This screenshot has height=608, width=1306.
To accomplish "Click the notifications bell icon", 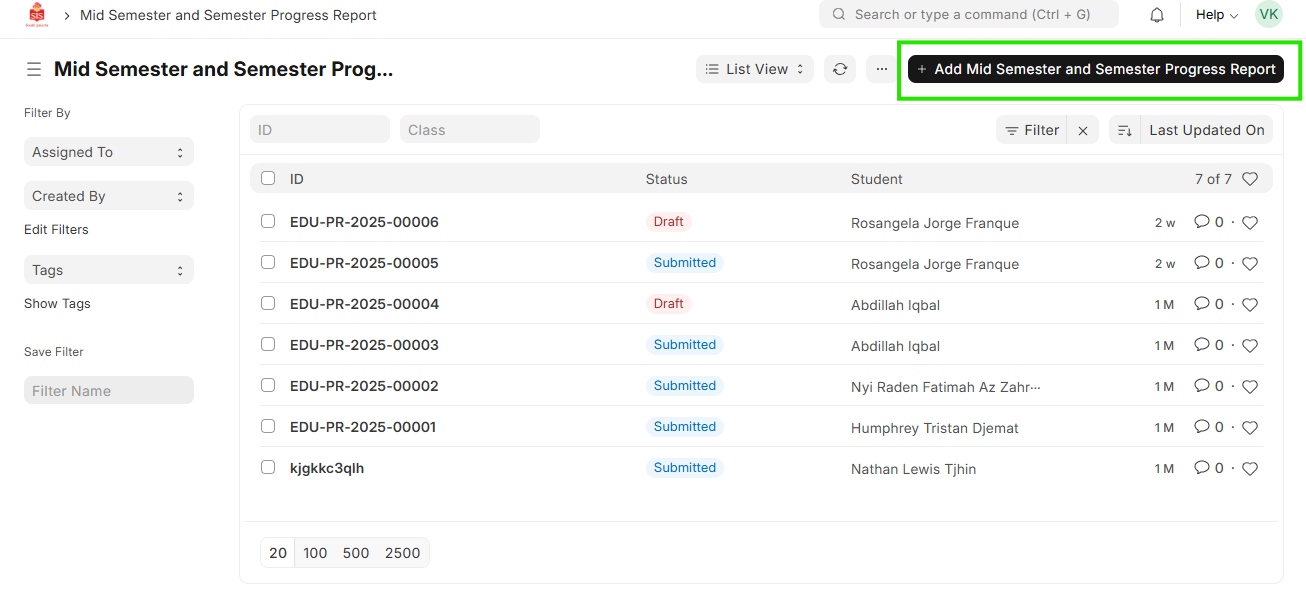I will pyautogui.click(x=1157, y=15).
